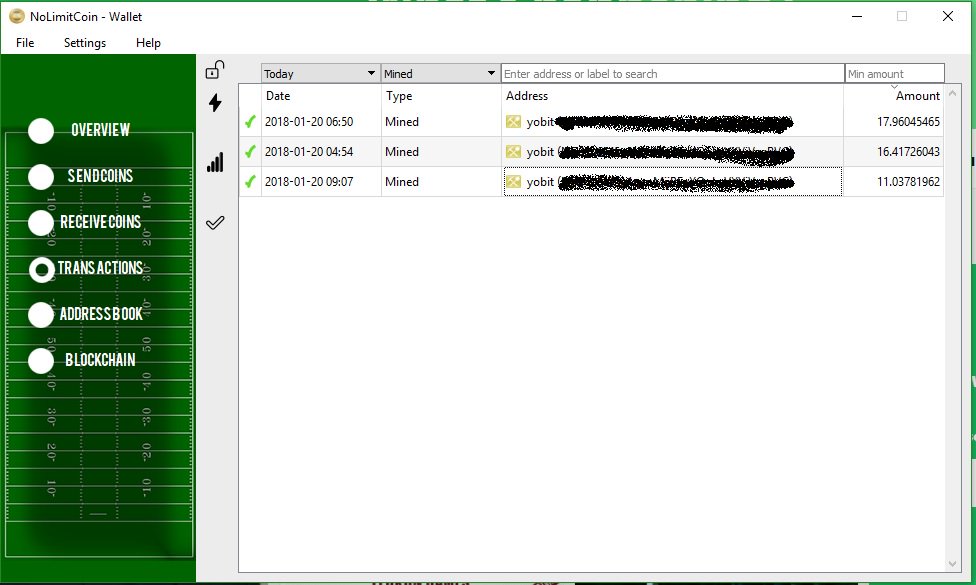This screenshot has width=976, height=585.
Task: Open the Address Book page
Action: 86,314
